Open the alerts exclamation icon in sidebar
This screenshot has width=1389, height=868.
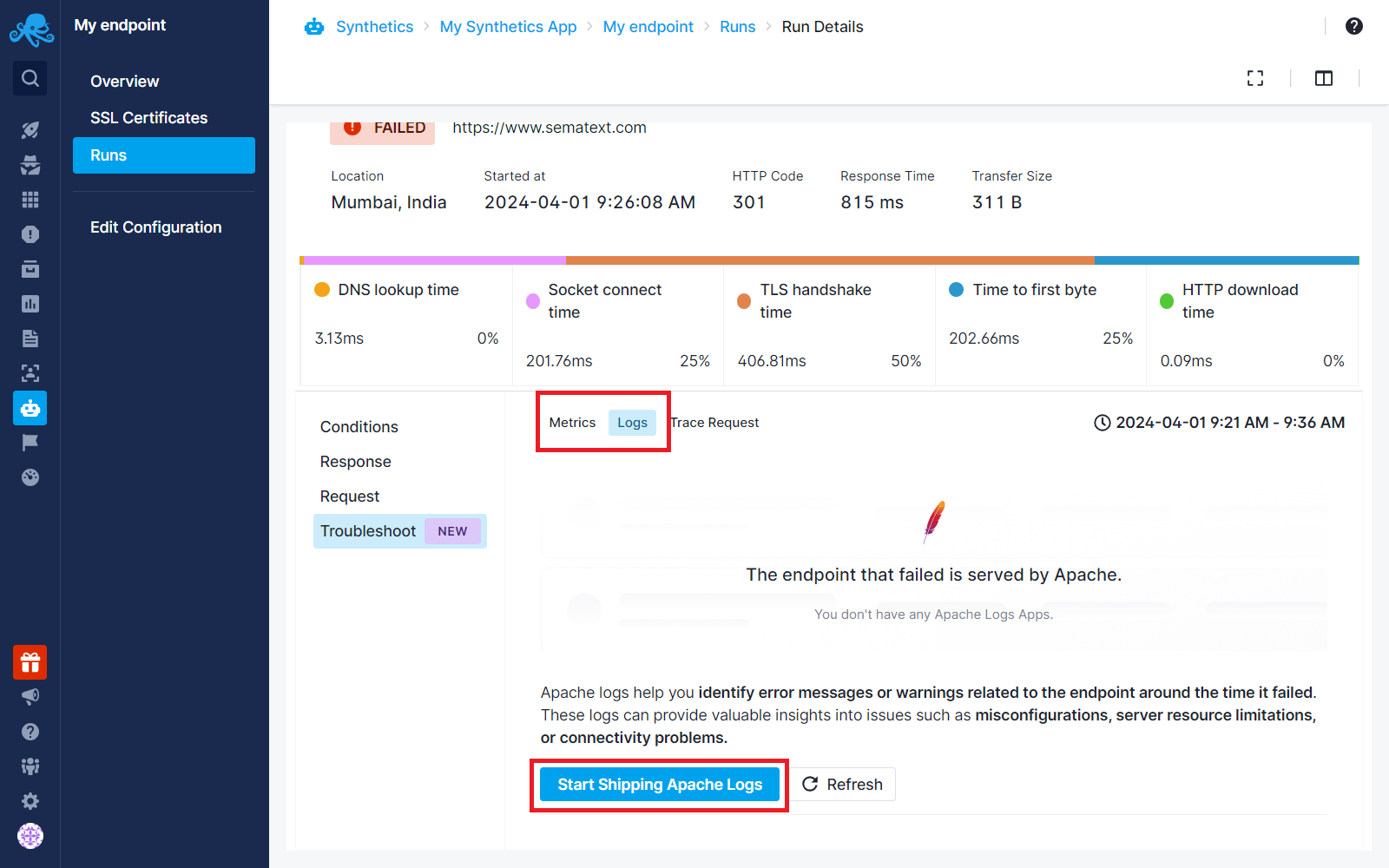tap(30, 234)
